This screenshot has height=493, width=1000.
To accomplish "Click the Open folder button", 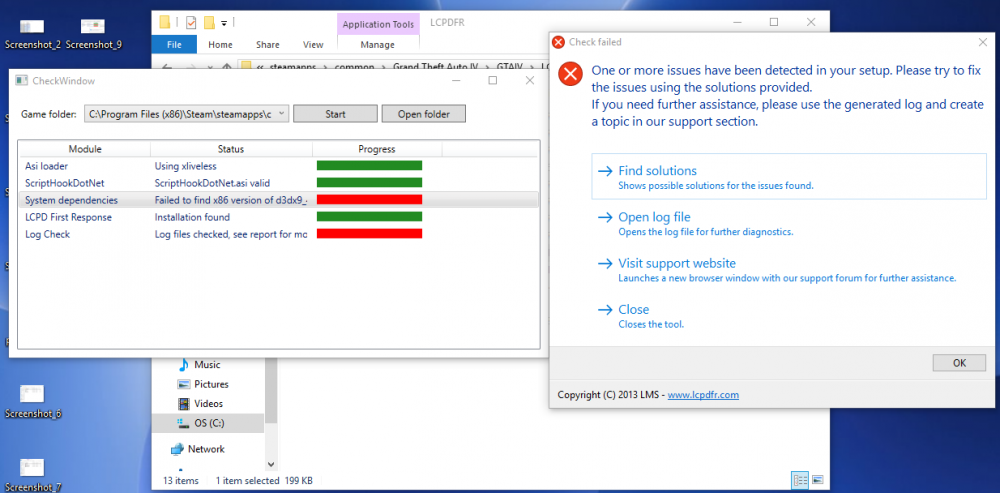I will pos(423,114).
